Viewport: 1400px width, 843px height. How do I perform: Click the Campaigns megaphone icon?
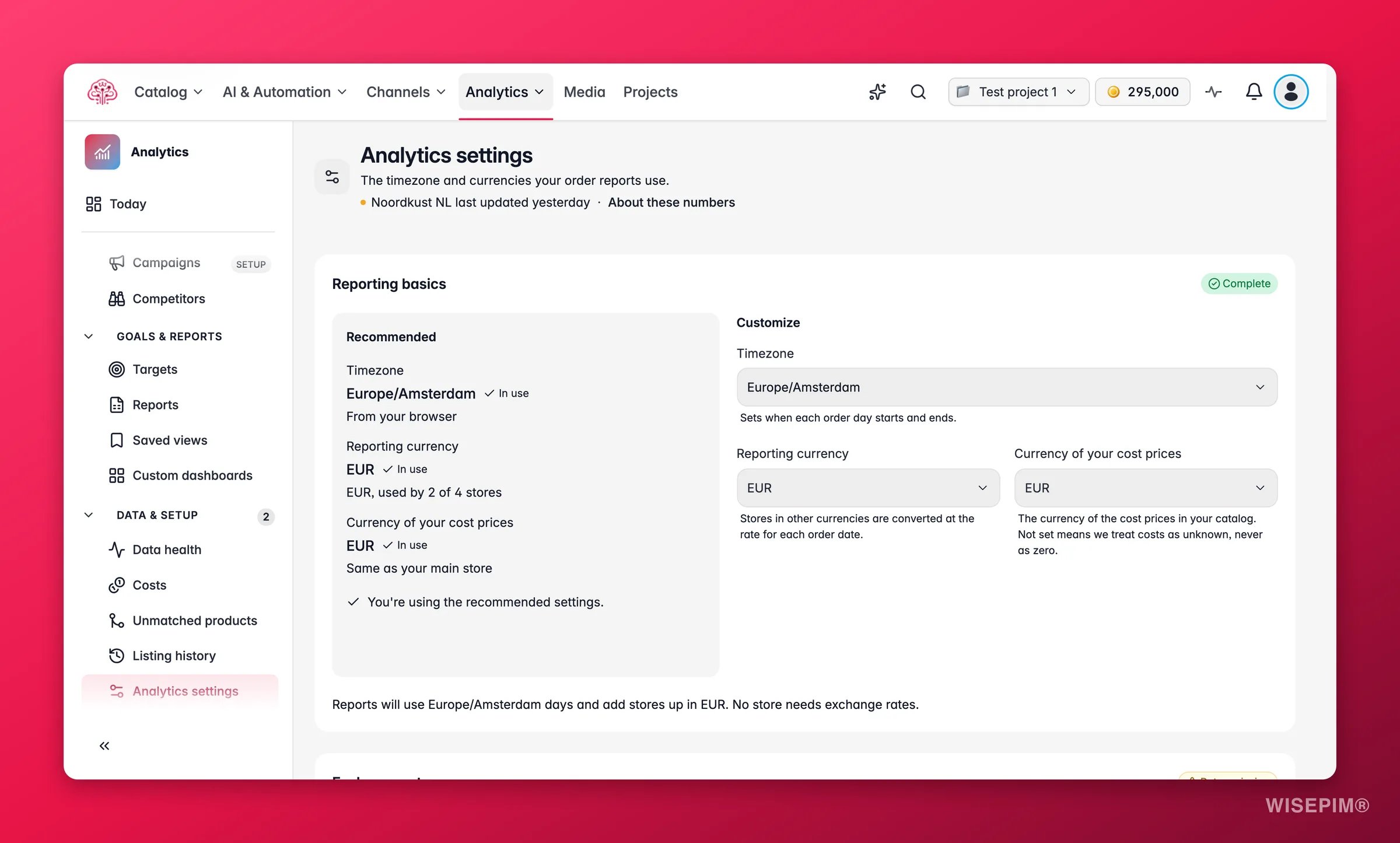[x=117, y=263]
